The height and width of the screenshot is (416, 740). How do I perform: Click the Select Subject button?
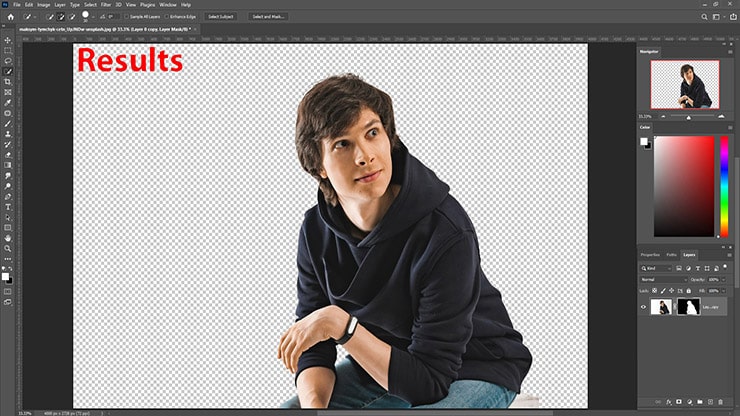coord(220,17)
